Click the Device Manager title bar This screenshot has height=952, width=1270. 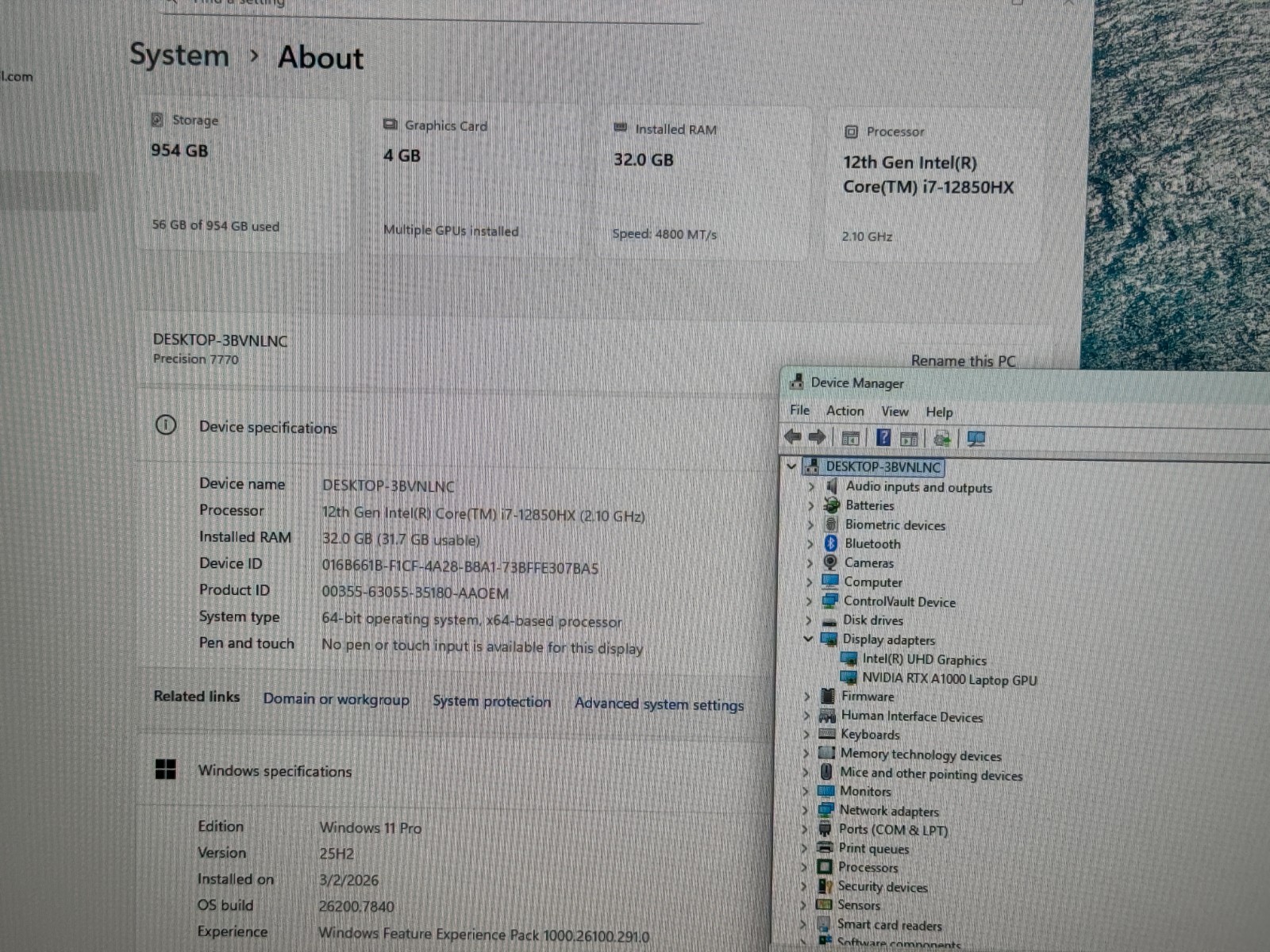1024,384
